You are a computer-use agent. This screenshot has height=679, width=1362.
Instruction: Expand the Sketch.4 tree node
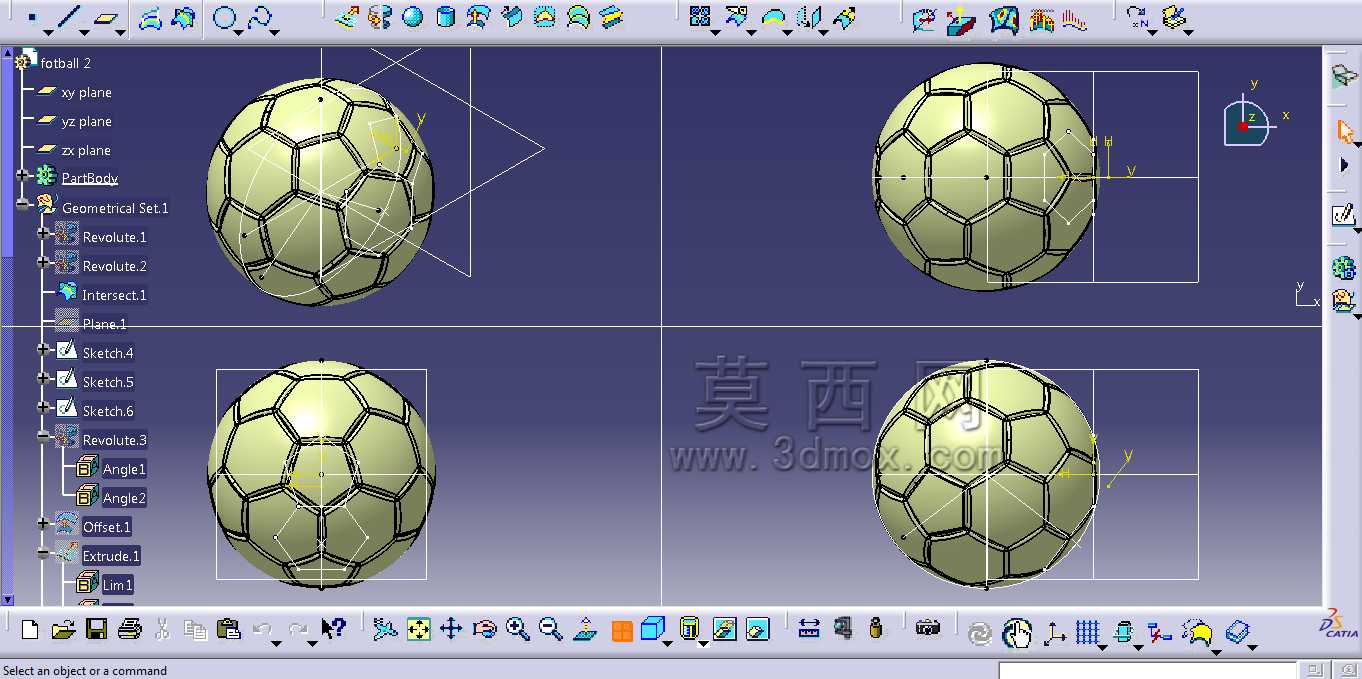pyautogui.click(x=43, y=349)
